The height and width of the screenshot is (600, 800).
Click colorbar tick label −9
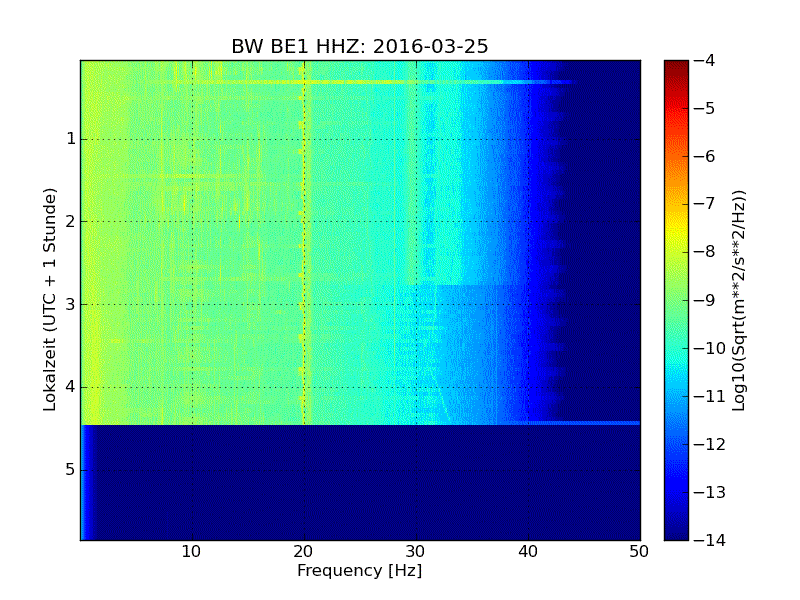pyautogui.click(x=705, y=300)
